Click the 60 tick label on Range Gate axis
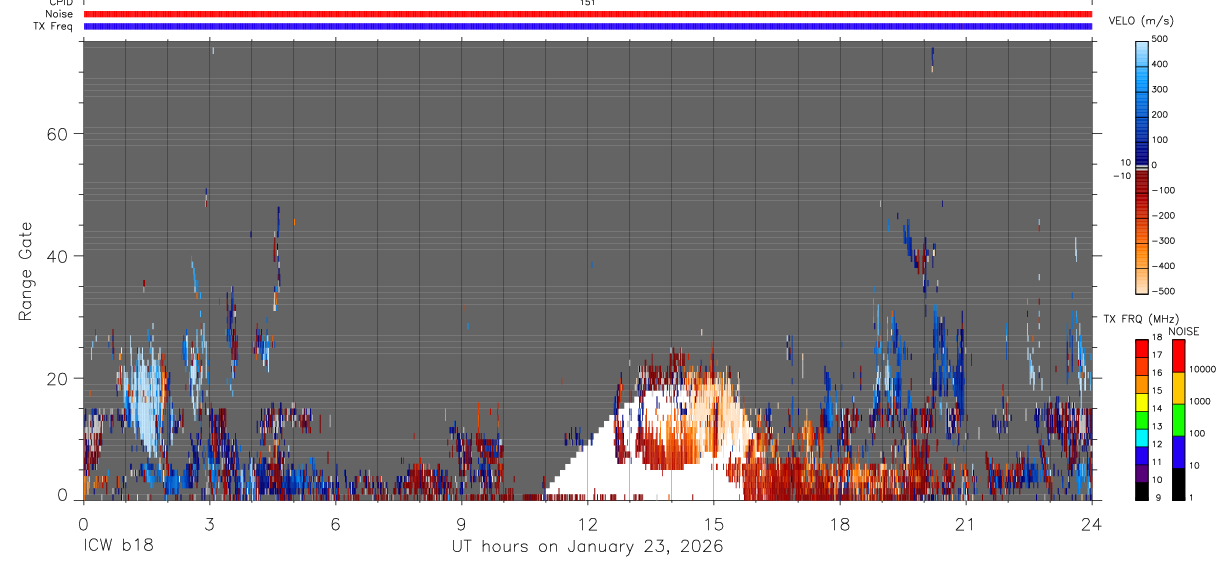Screen dimensions: 1228x567 tap(56, 134)
